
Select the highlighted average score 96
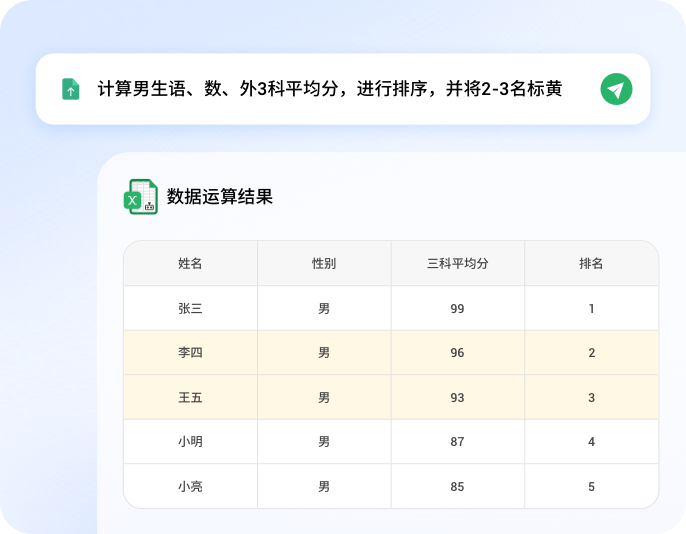tap(457, 353)
